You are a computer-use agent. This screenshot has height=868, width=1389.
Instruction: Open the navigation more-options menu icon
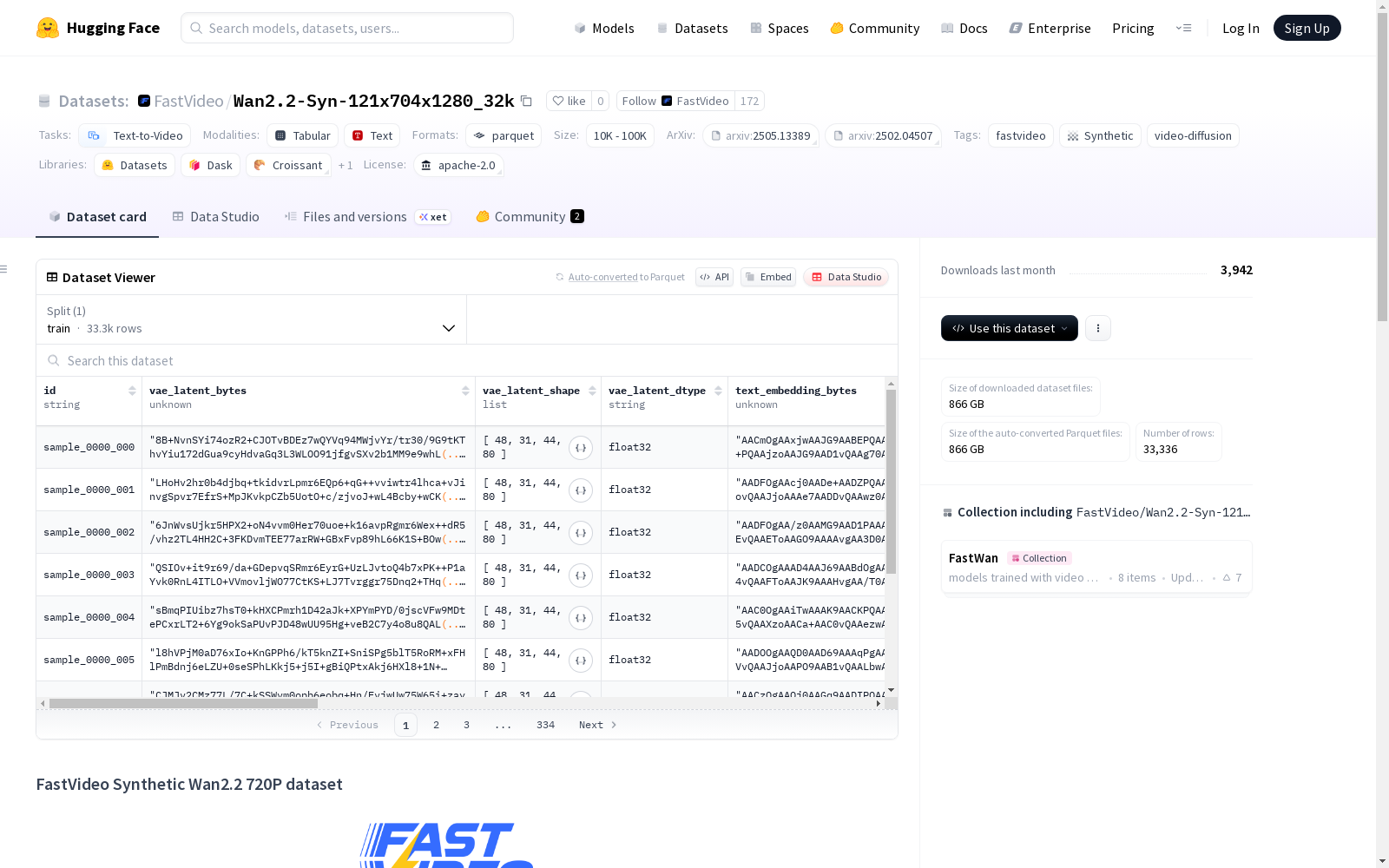[1183, 28]
